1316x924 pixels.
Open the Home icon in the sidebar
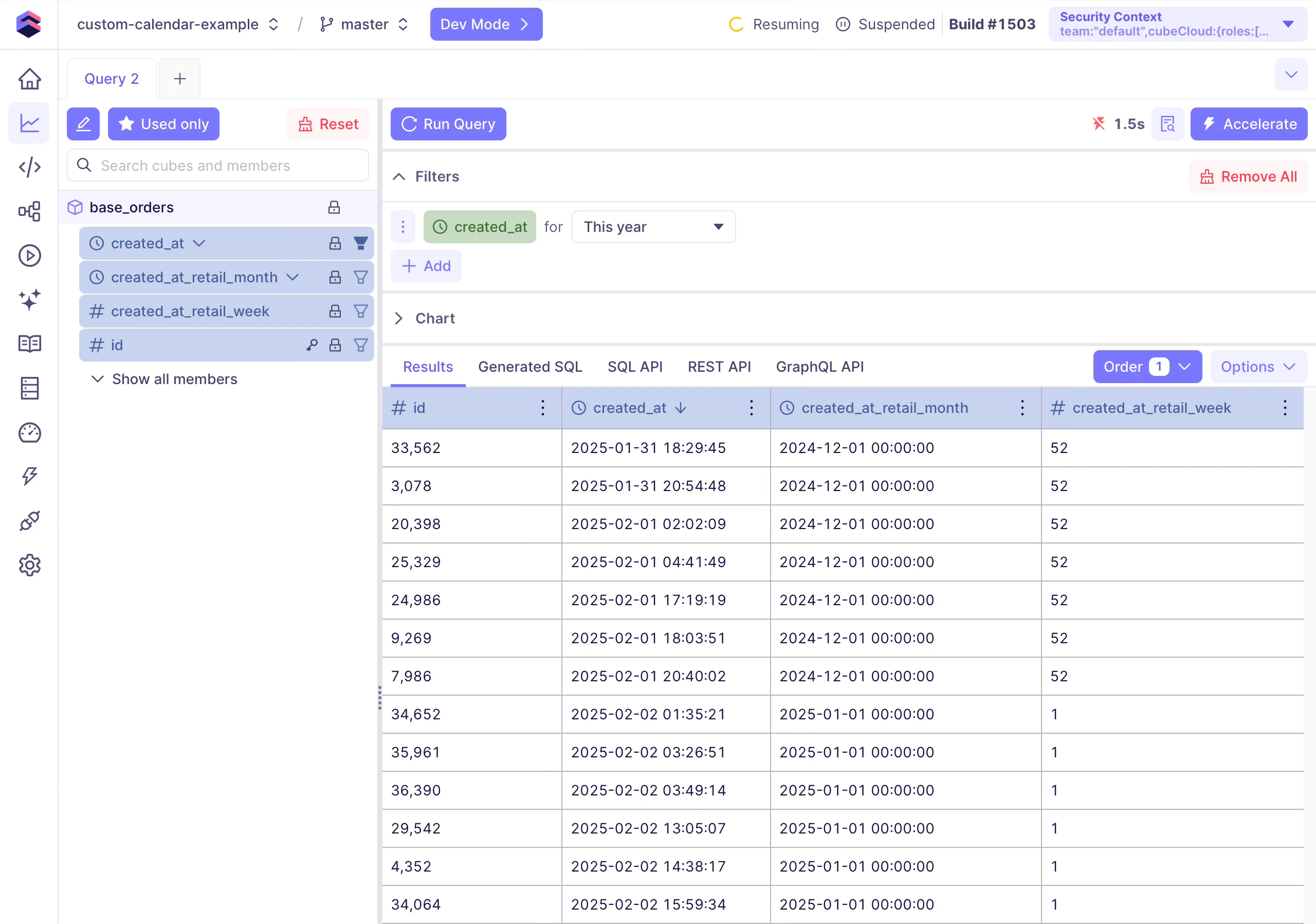[x=29, y=79]
